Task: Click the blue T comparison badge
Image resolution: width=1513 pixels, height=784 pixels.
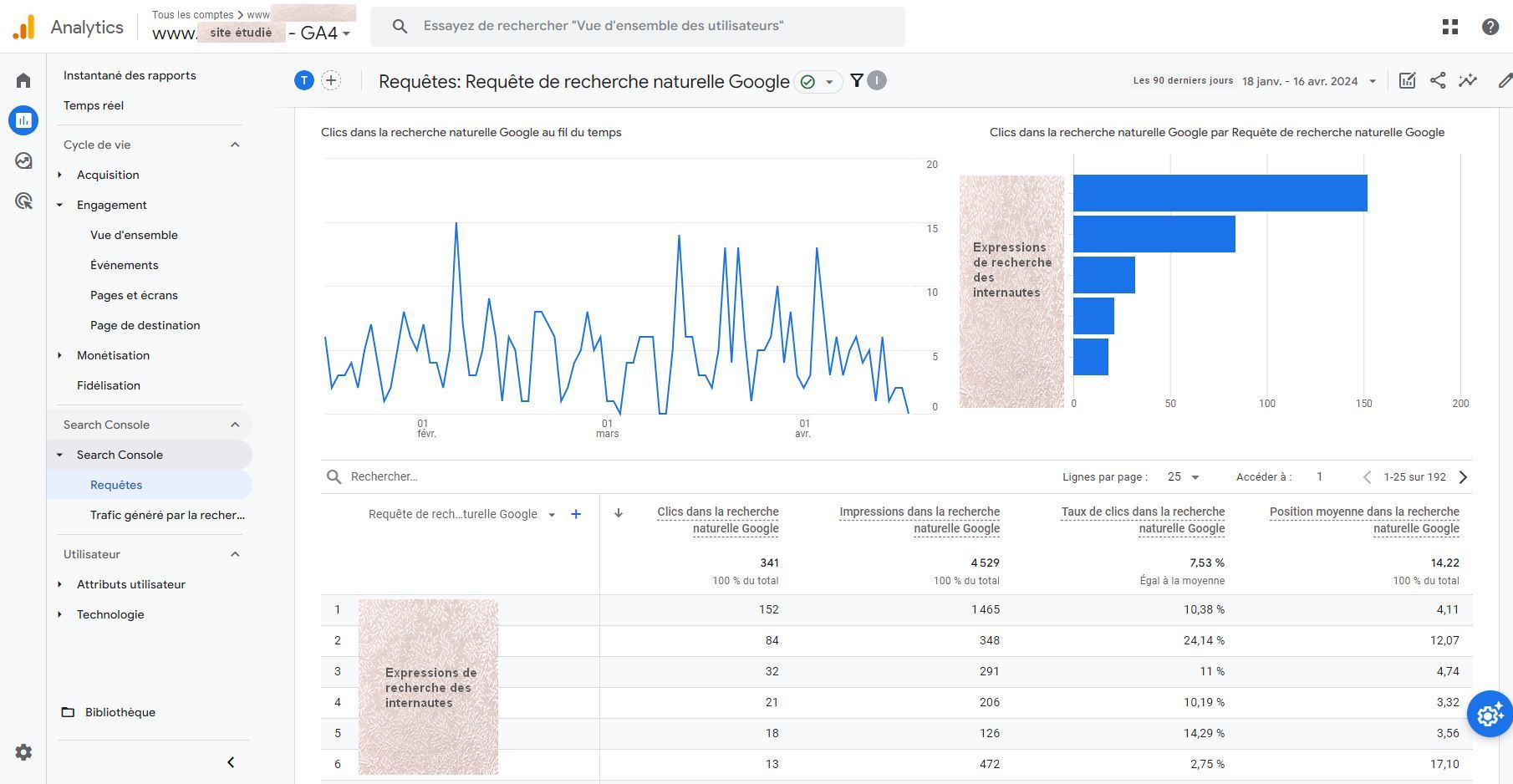Action: 304,80
